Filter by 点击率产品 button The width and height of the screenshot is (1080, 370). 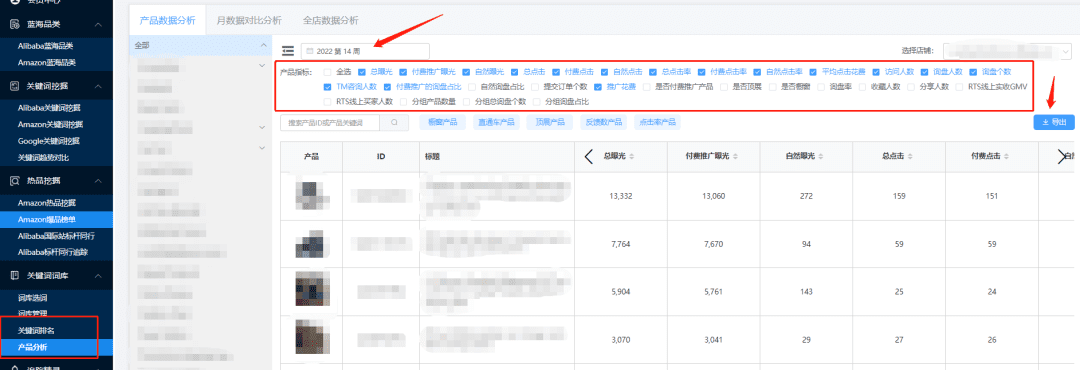[x=657, y=122]
